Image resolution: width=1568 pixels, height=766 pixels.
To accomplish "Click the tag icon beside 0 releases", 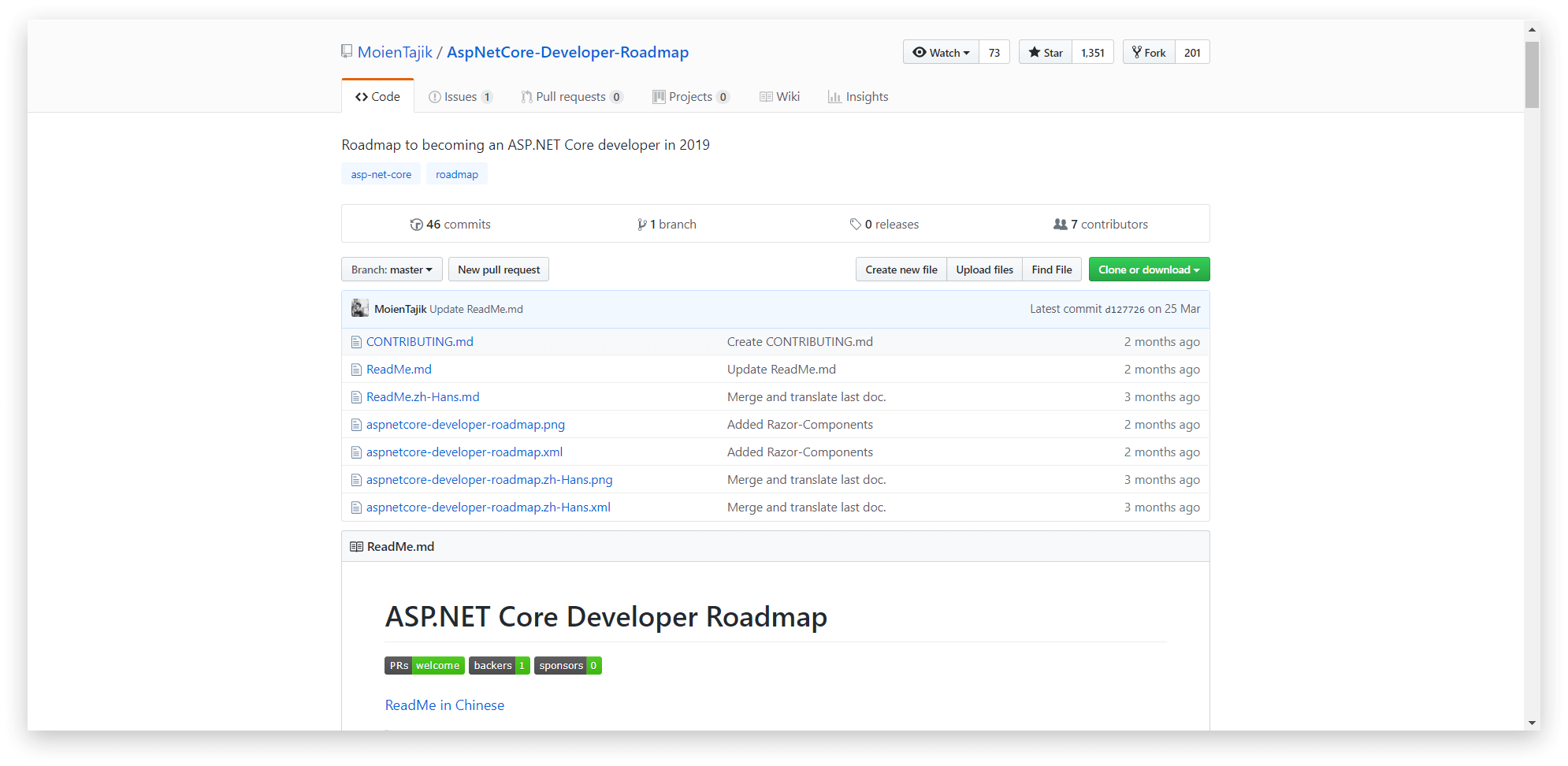I will click(855, 225).
